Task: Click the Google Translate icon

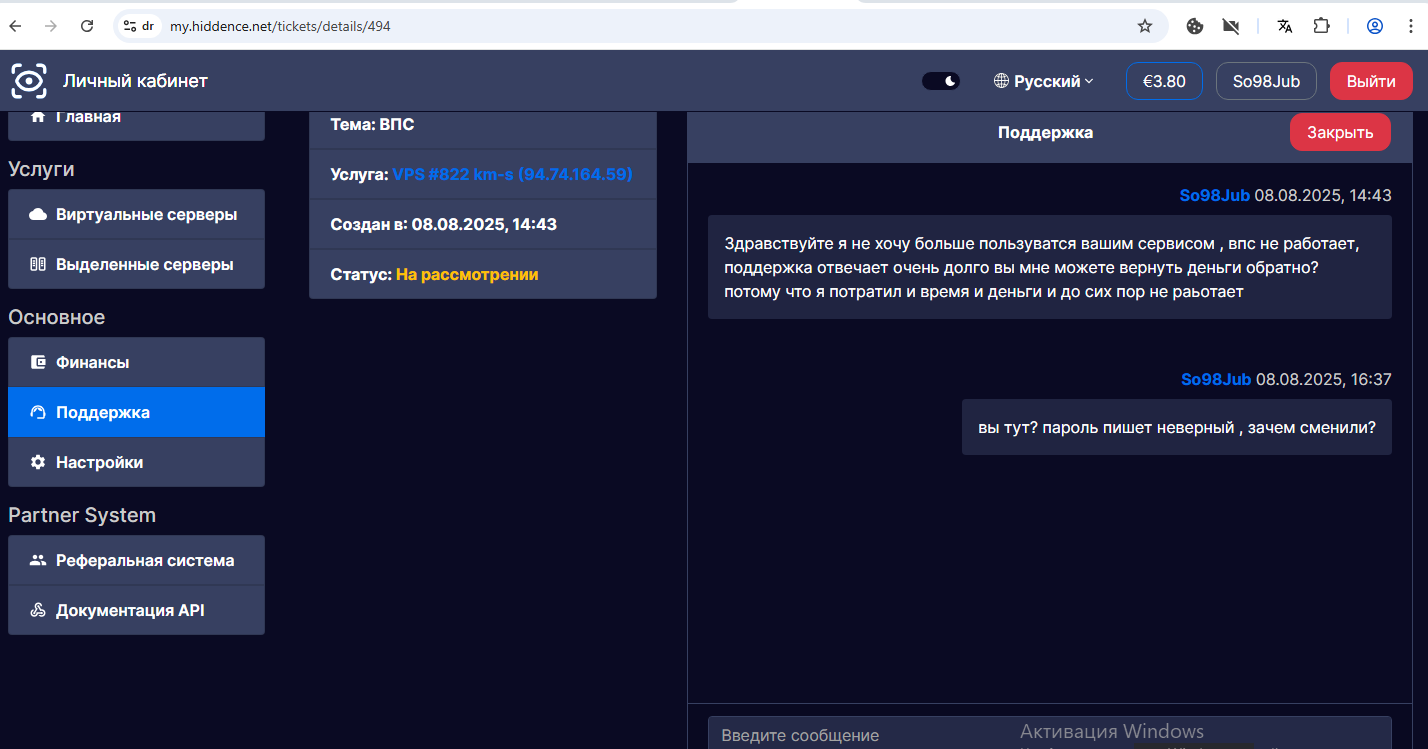Action: [x=1285, y=26]
